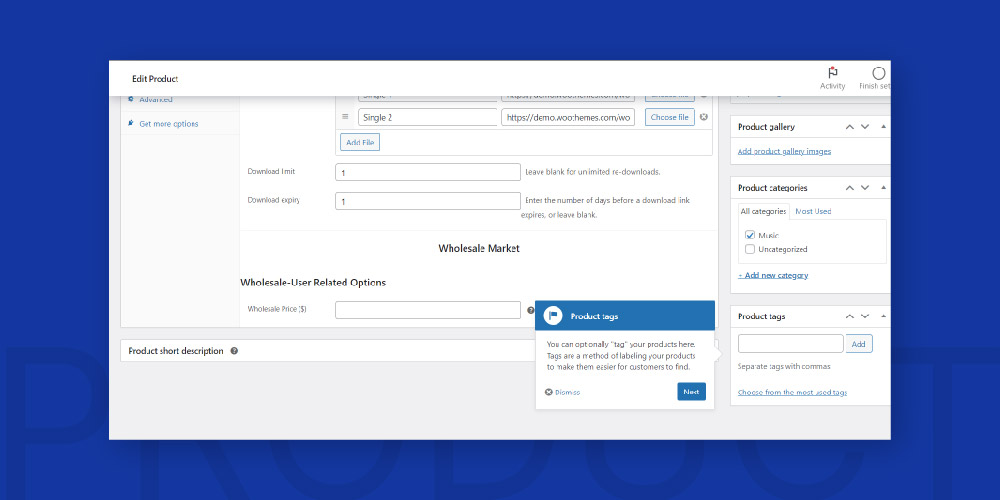Image resolution: width=1000 pixels, height=500 pixels.
Task: Click the Product short description heading
Action: (x=176, y=351)
